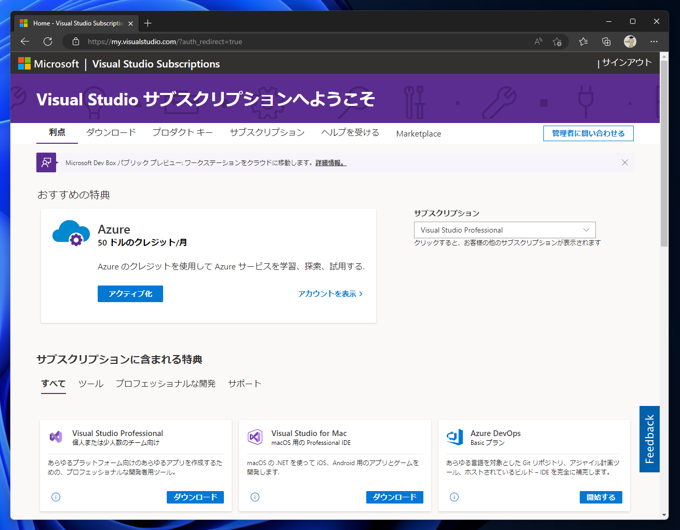680x530 pixels.
Task: Click the サインアウト link
Action: pos(627,63)
